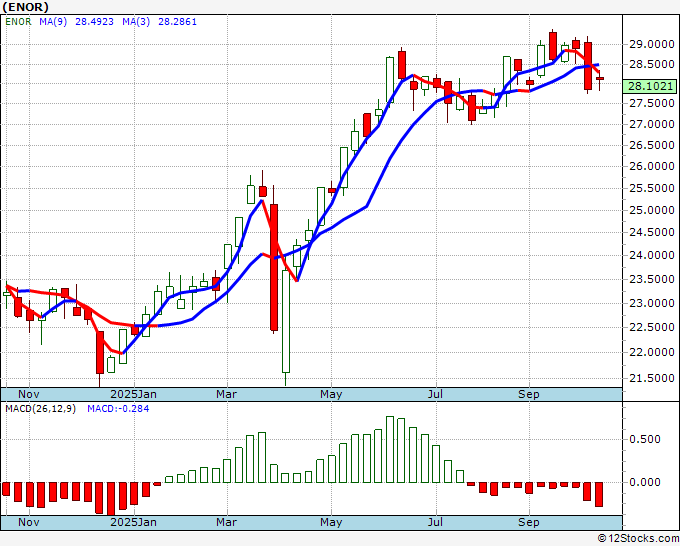
Task: Click the 0.500 MACD axis label
Action: pos(645,439)
